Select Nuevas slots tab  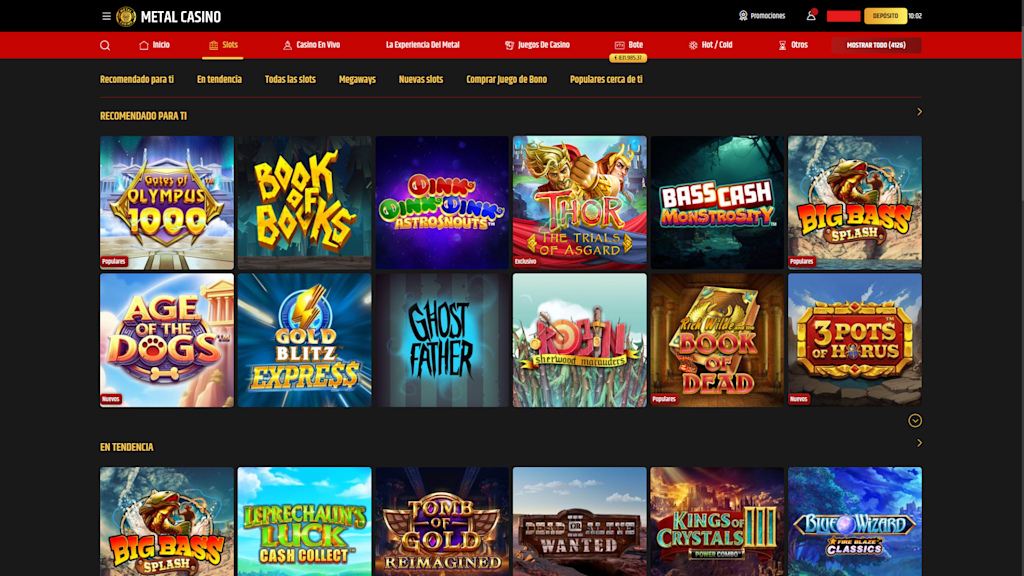click(421, 80)
